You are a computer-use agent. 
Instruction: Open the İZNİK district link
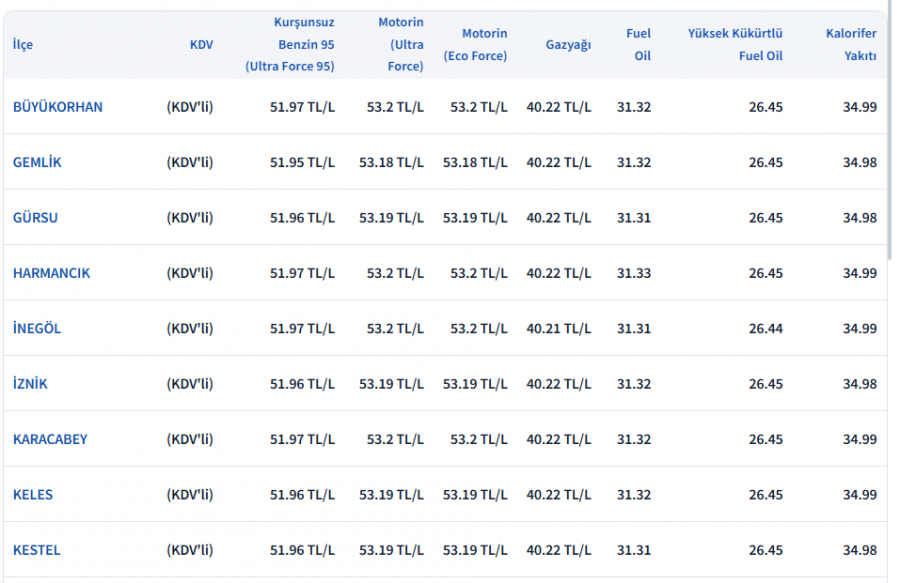pos(30,384)
